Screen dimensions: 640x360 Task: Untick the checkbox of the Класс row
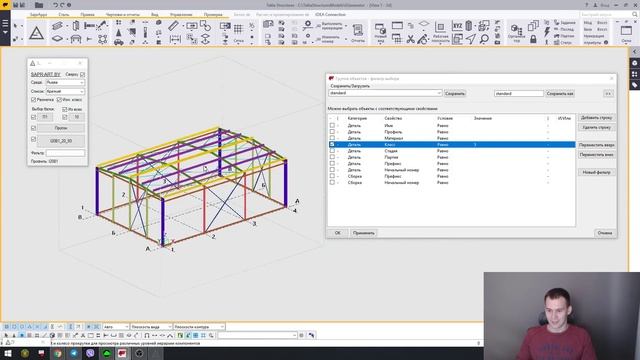332,144
